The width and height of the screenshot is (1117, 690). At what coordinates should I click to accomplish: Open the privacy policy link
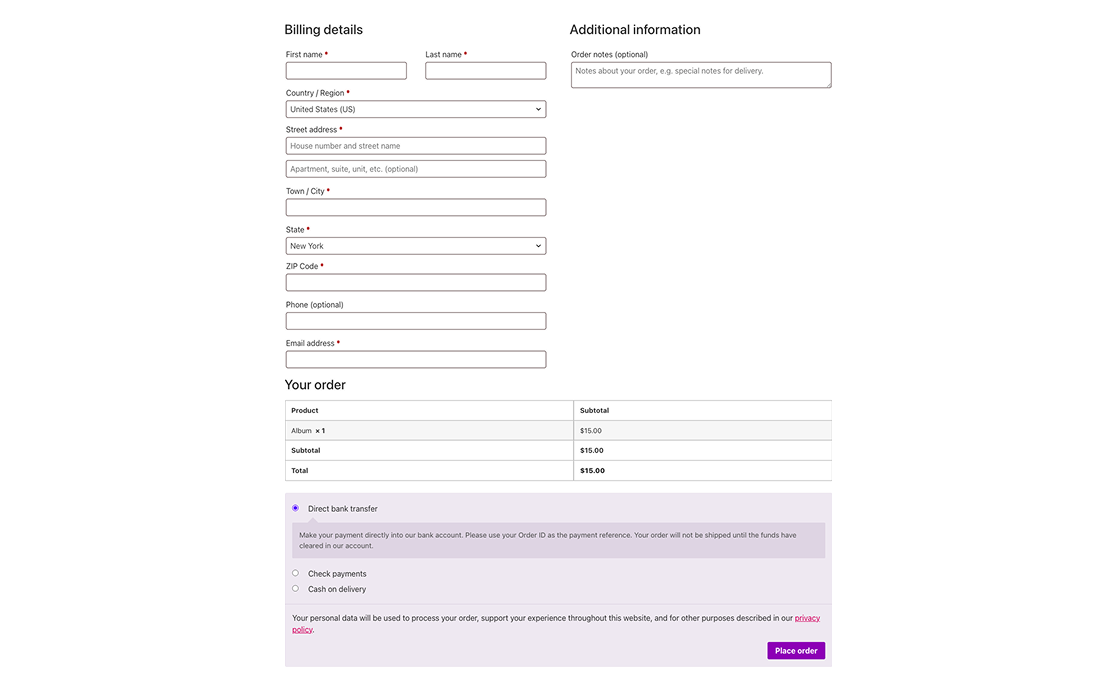806,618
